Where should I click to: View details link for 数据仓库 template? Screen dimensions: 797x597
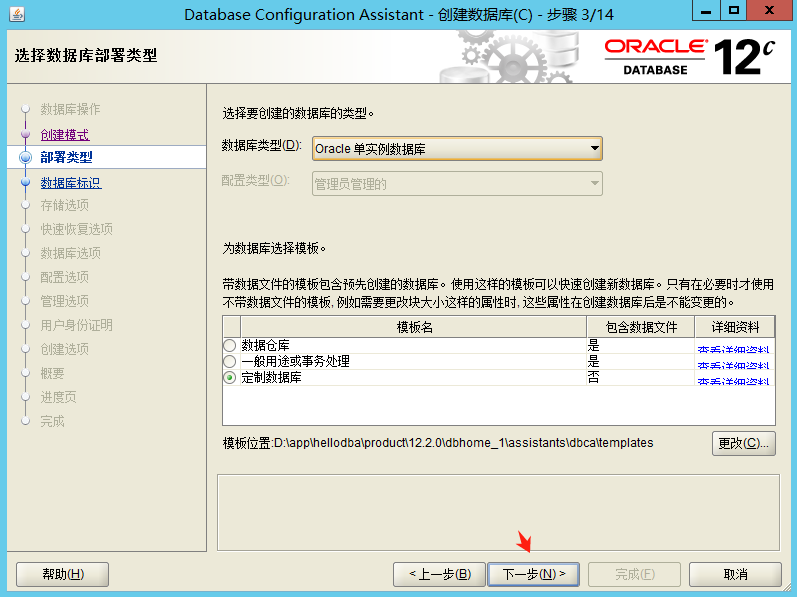click(733, 349)
